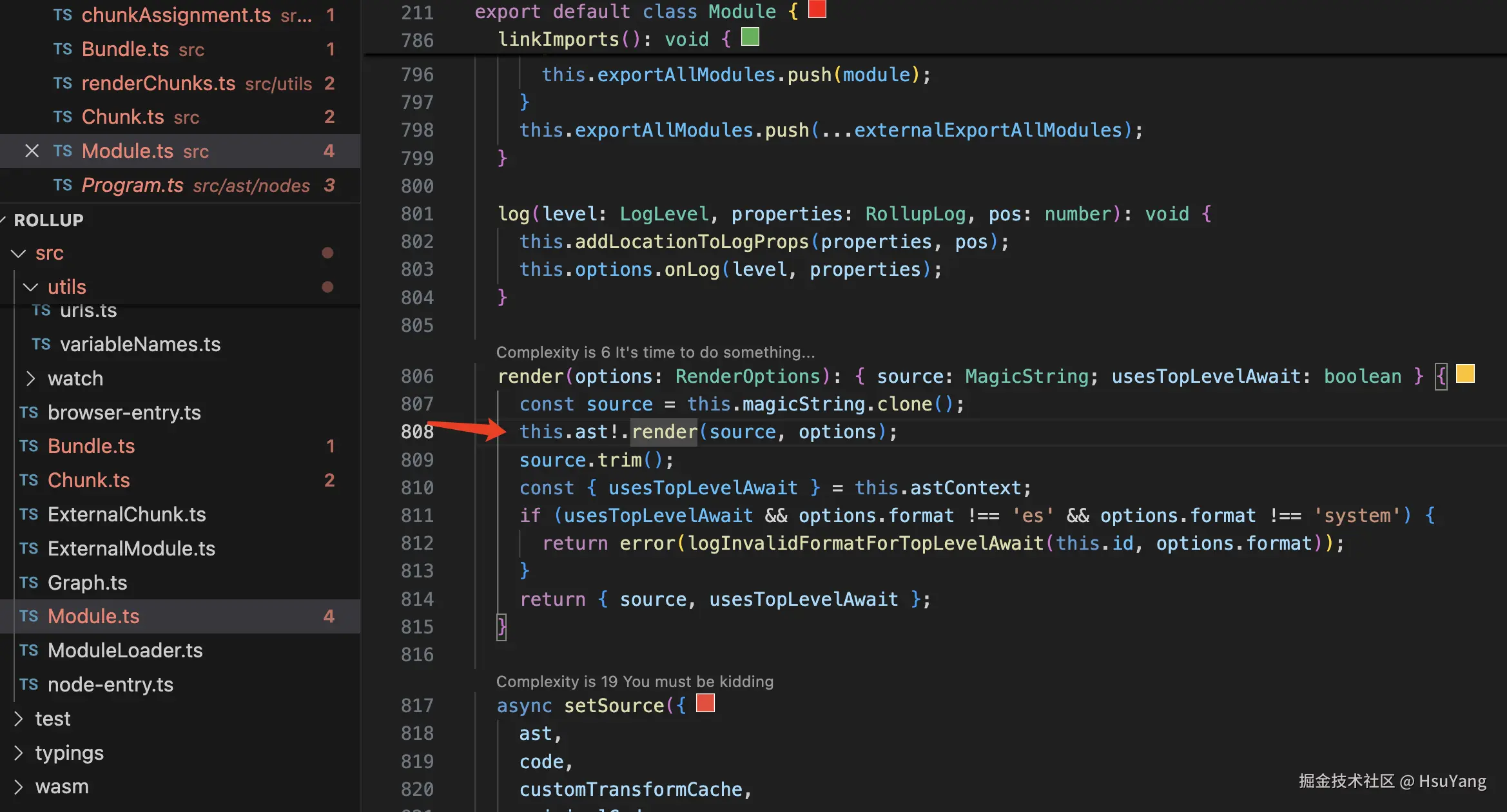
Task: Click the TS icon of renderChunks.ts
Action: 63,83
